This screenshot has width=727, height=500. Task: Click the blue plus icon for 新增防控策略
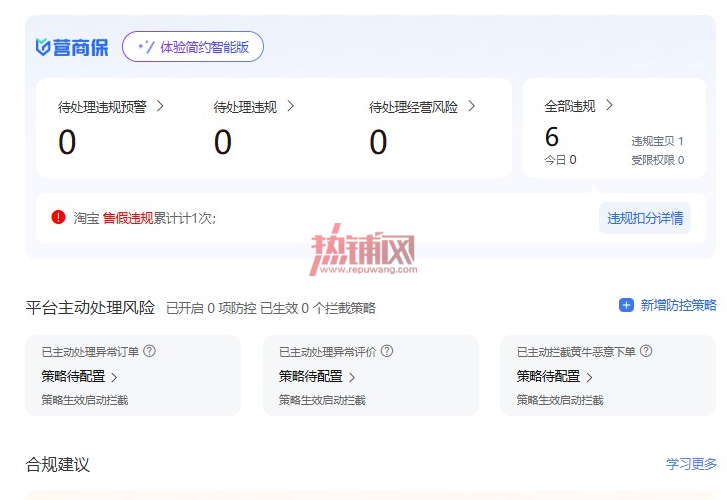(626, 305)
